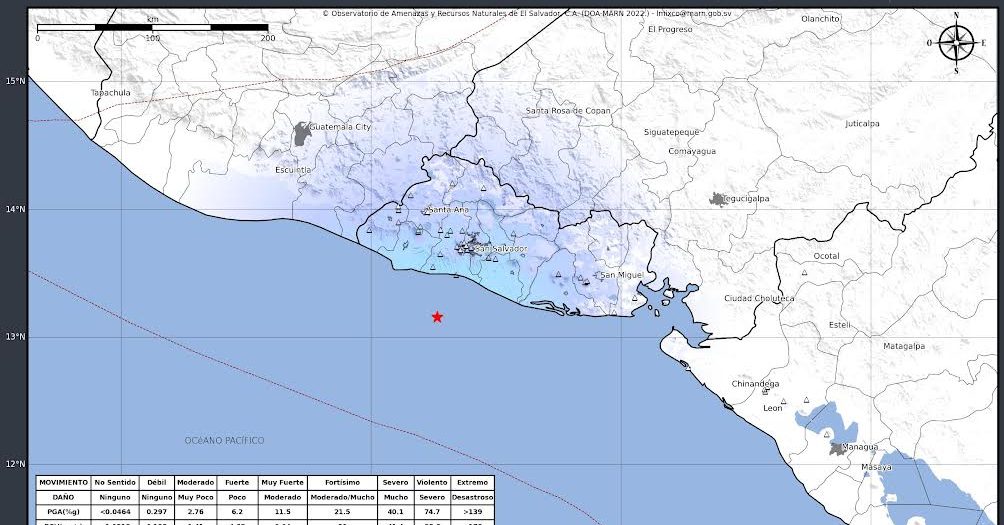1004x525 pixels.
Task: Click the red star epicenter marker
Action: (x=437, y=317)
